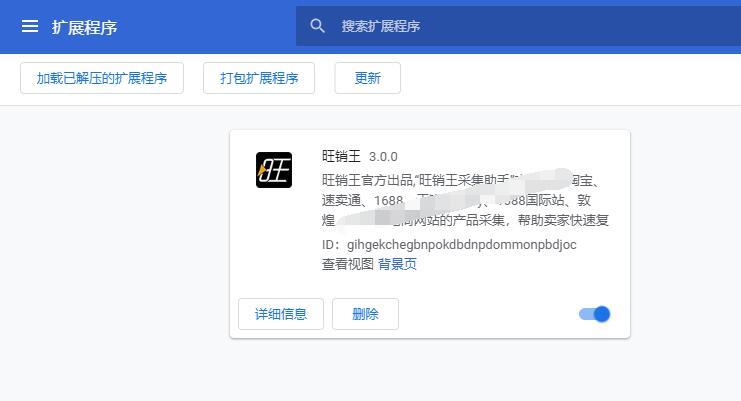Click the 旺销王 extension logo icon
The width and height of the screenshot is (741, 401).
pos(274,170)
